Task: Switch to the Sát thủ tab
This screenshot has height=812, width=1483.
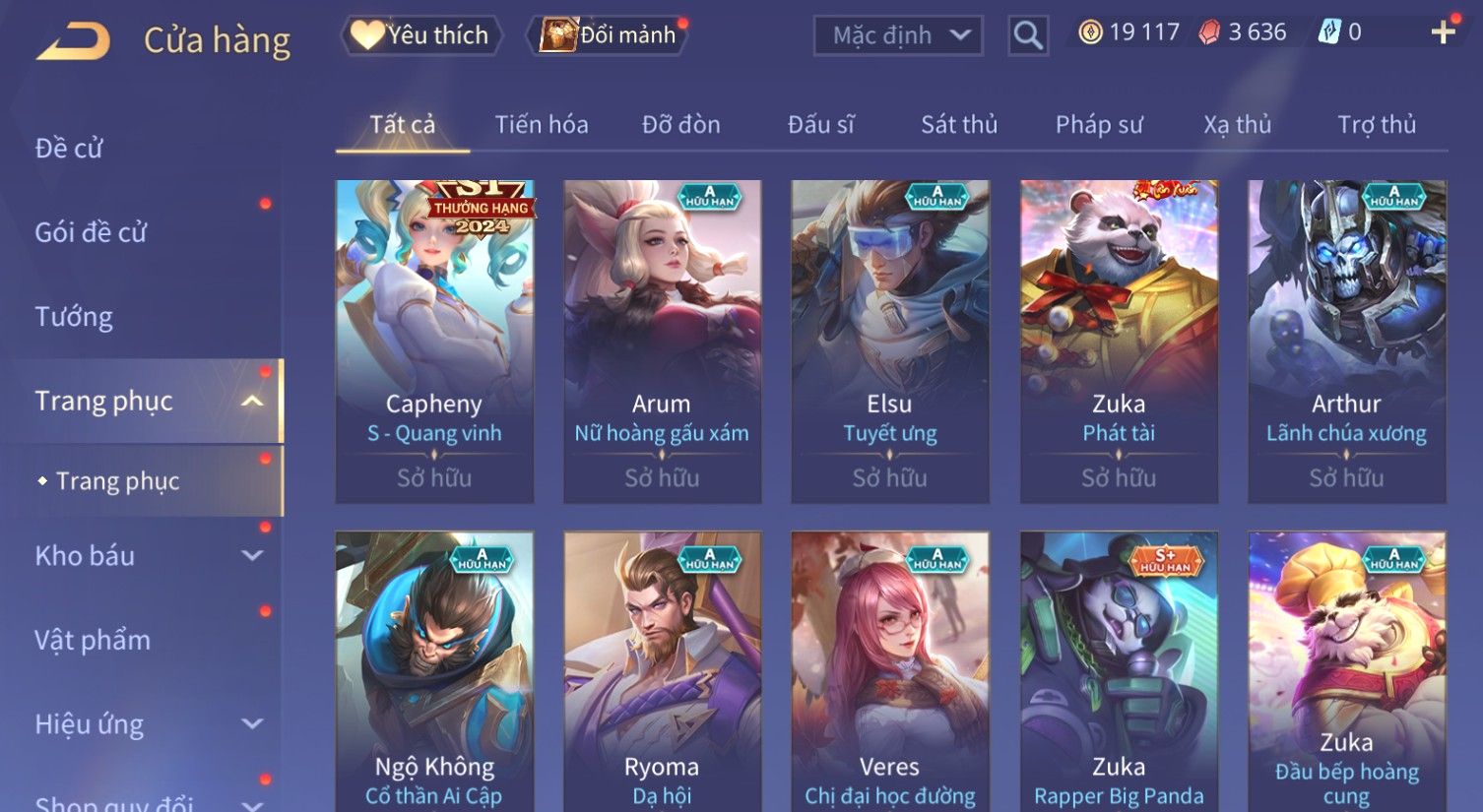Action: (959, 125)
